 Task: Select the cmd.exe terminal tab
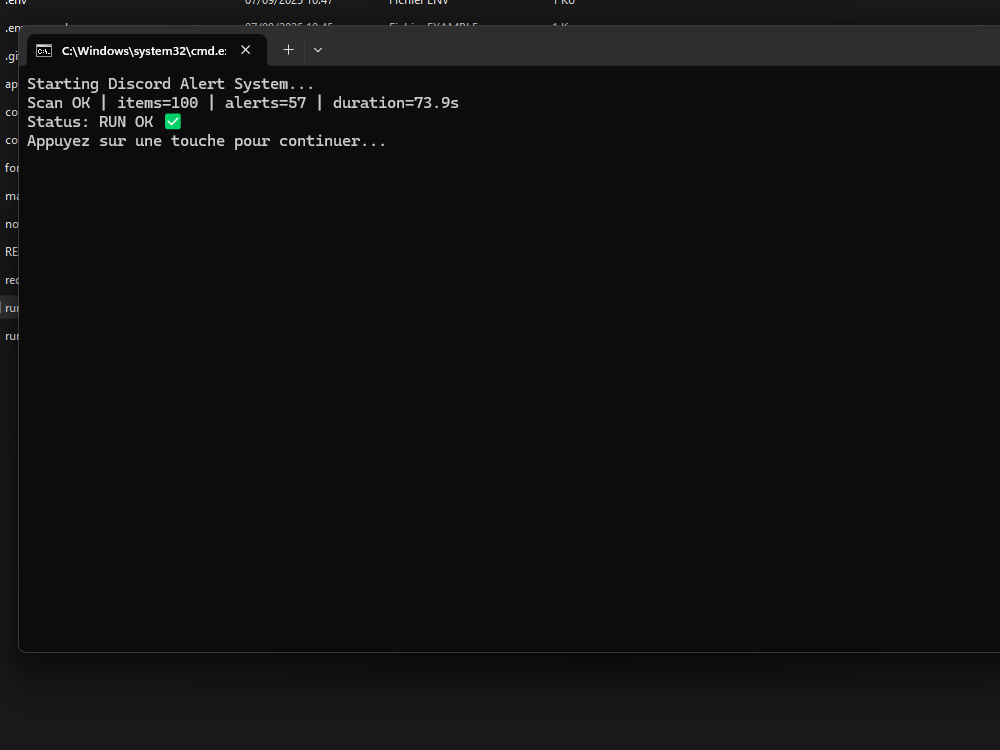click(x=146, y=50)
